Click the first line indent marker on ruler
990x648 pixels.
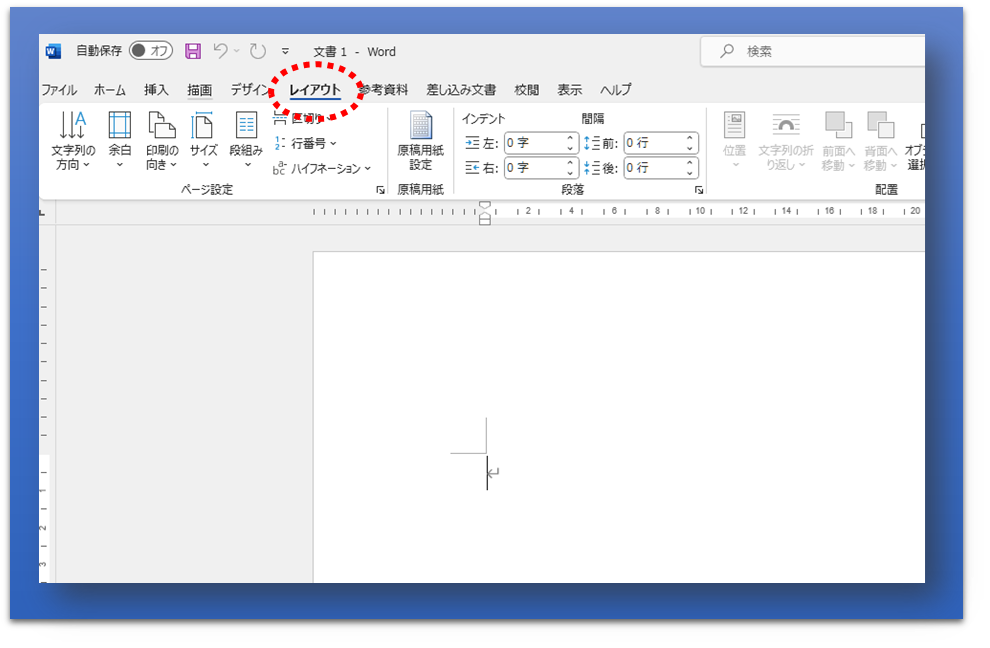pyautogui.click(x=484, y=206)
